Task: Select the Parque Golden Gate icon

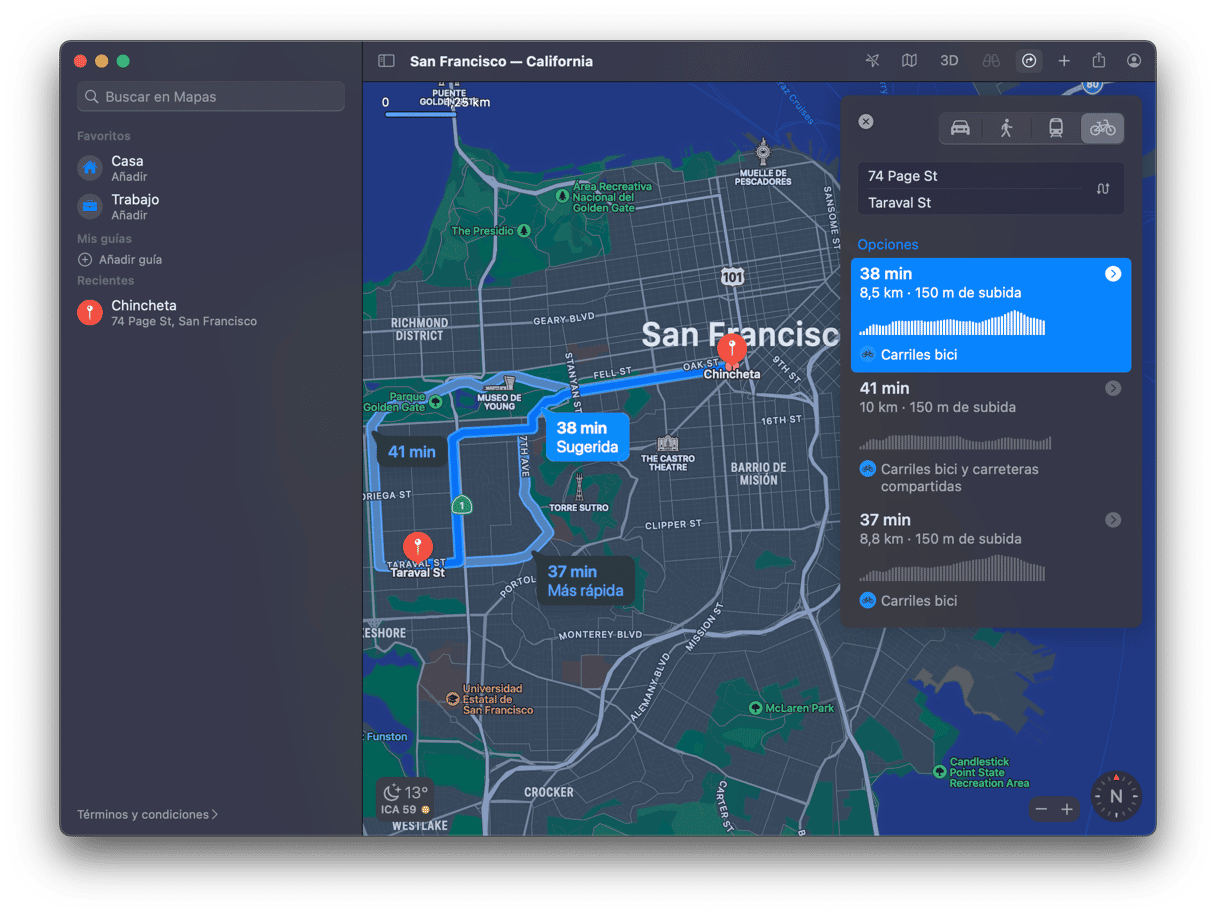Action: [x=435, y=401]
